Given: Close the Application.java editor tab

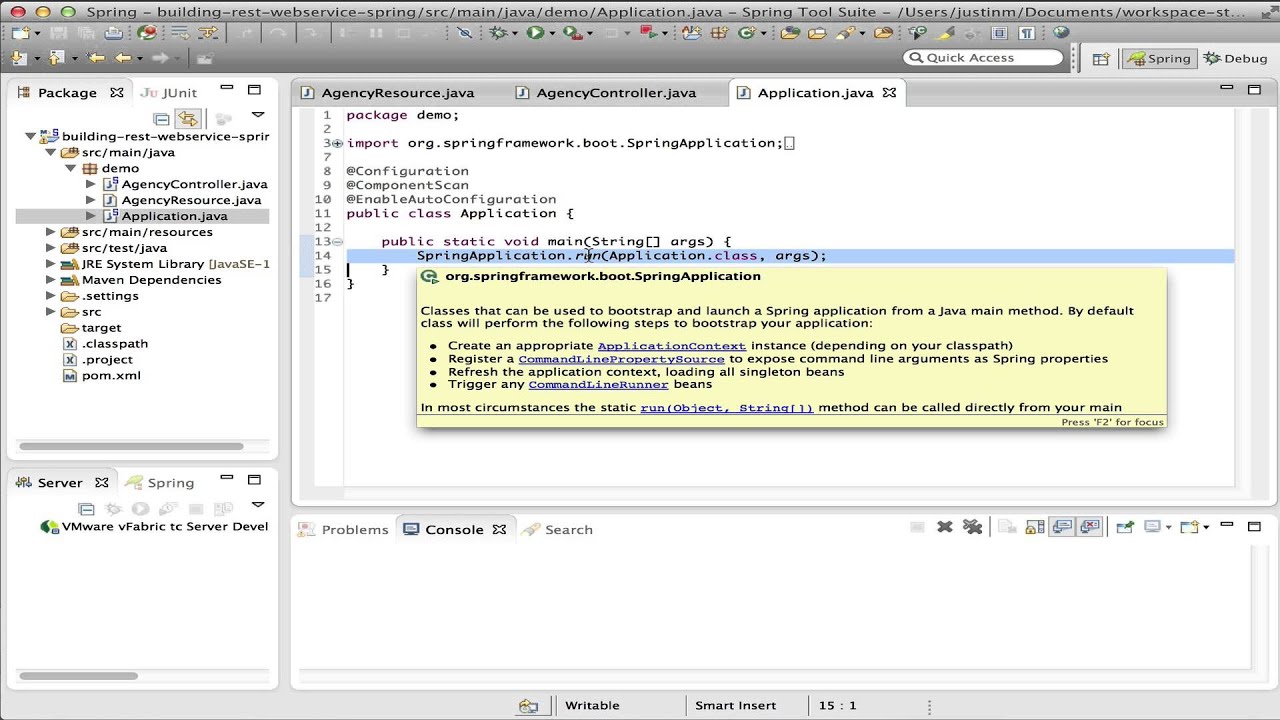Looking at the screenshot, I should click(889, 93).
